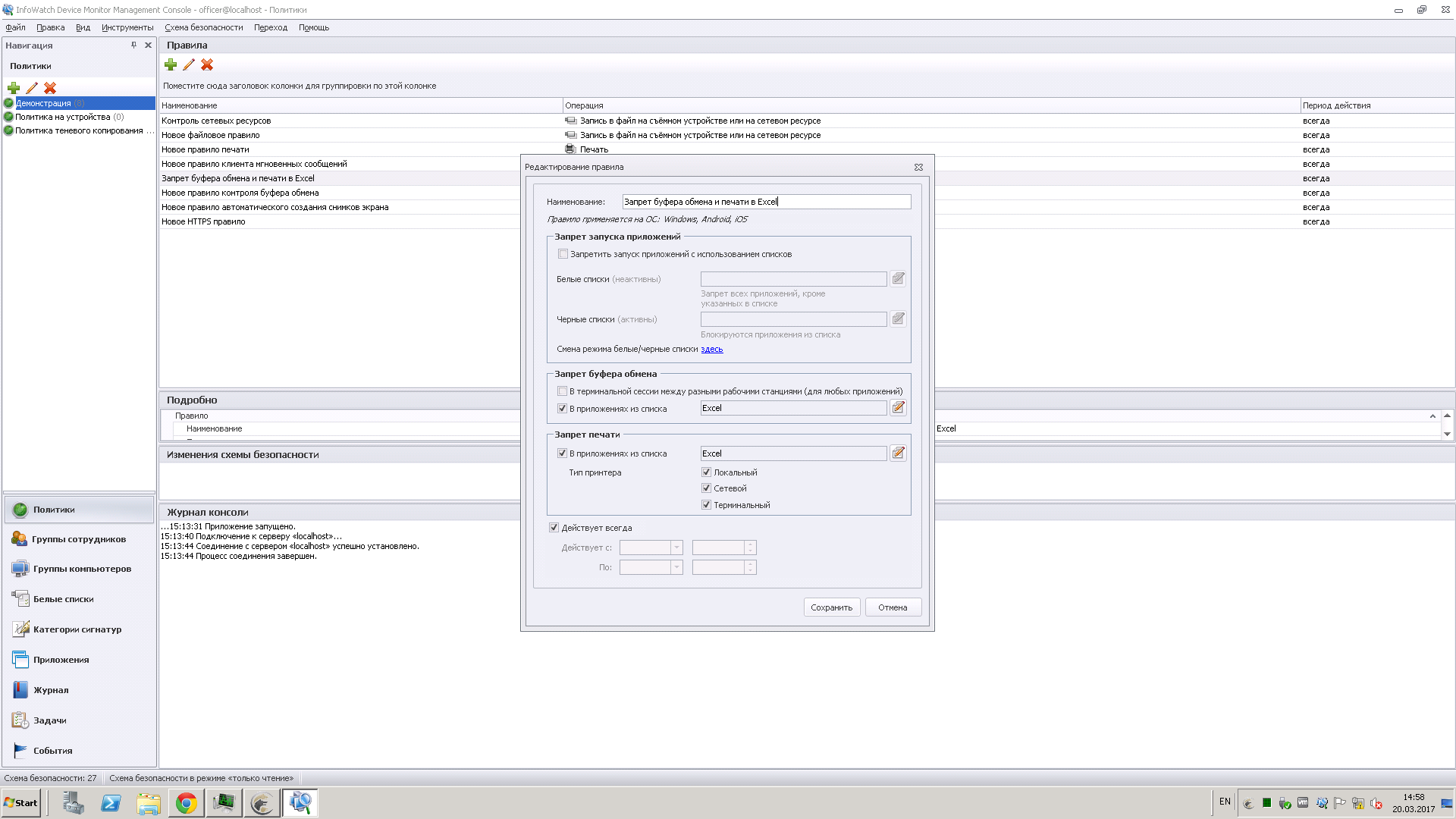Edit print ban application list icon

(x=898, y=453)
